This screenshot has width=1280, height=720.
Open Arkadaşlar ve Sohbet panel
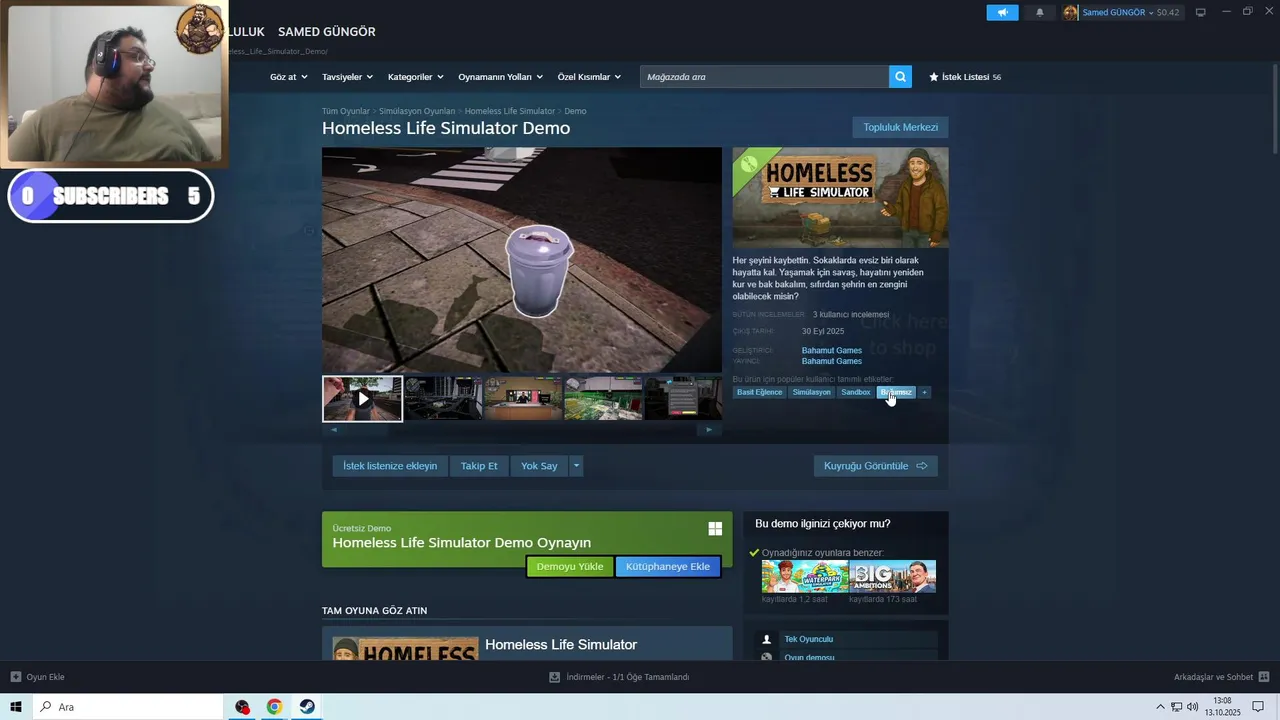[1221, 677]
